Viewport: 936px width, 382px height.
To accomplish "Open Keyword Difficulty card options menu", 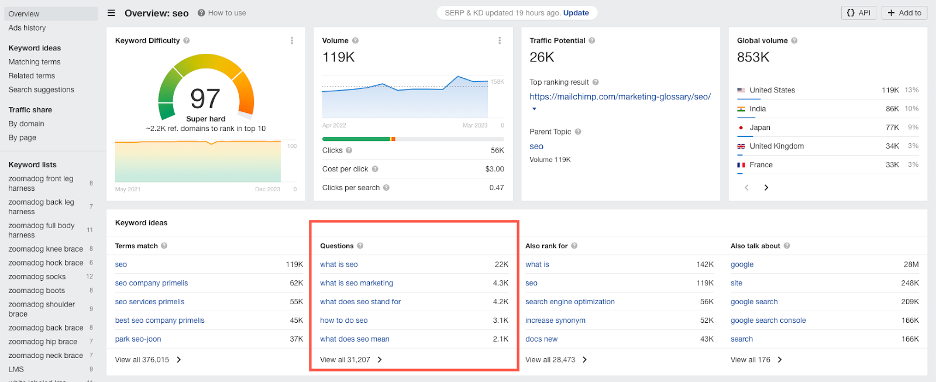I will 292,41.
